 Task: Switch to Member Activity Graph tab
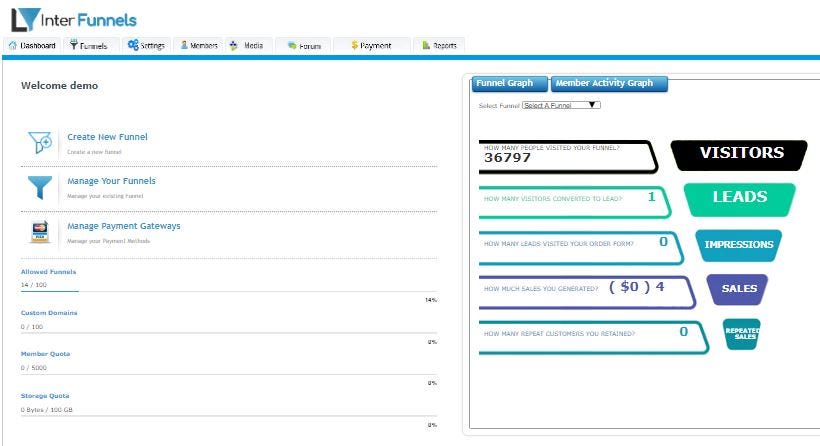click(x=609, y=84)
